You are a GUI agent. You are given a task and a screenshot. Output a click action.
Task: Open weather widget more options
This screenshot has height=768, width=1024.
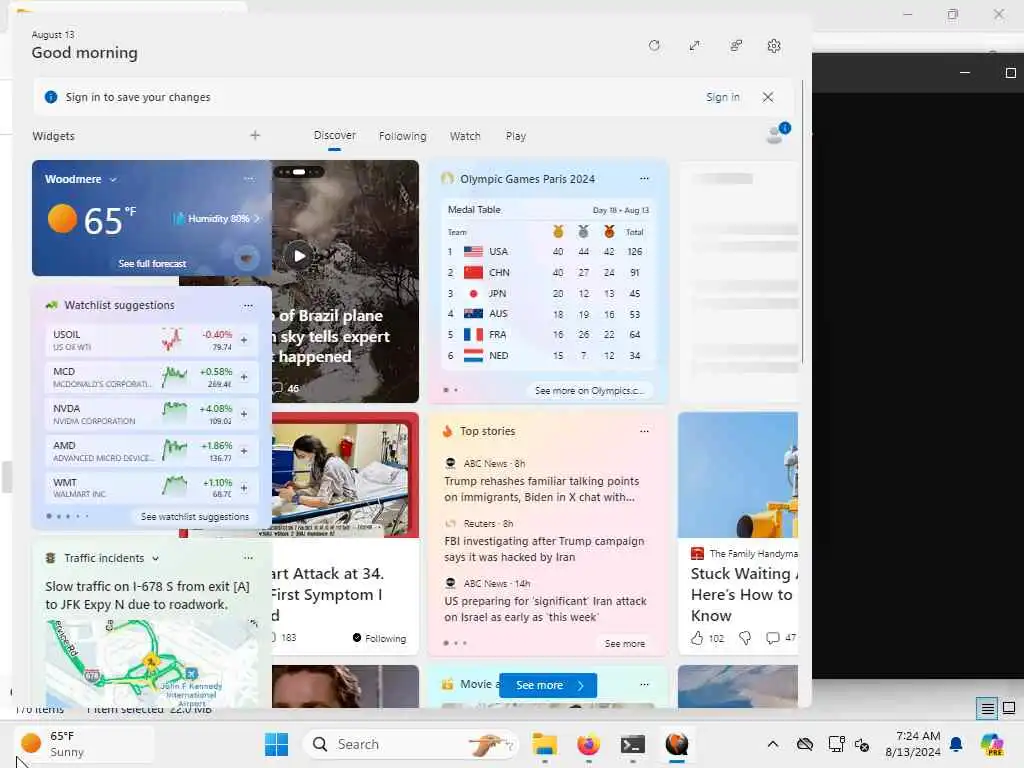tap(249, 179)
